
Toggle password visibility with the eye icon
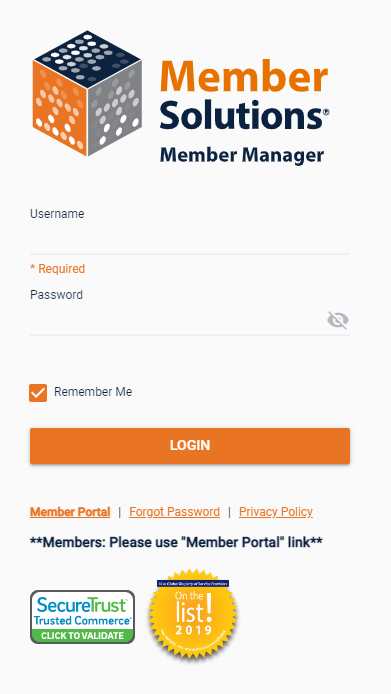(x=338, y=320)
